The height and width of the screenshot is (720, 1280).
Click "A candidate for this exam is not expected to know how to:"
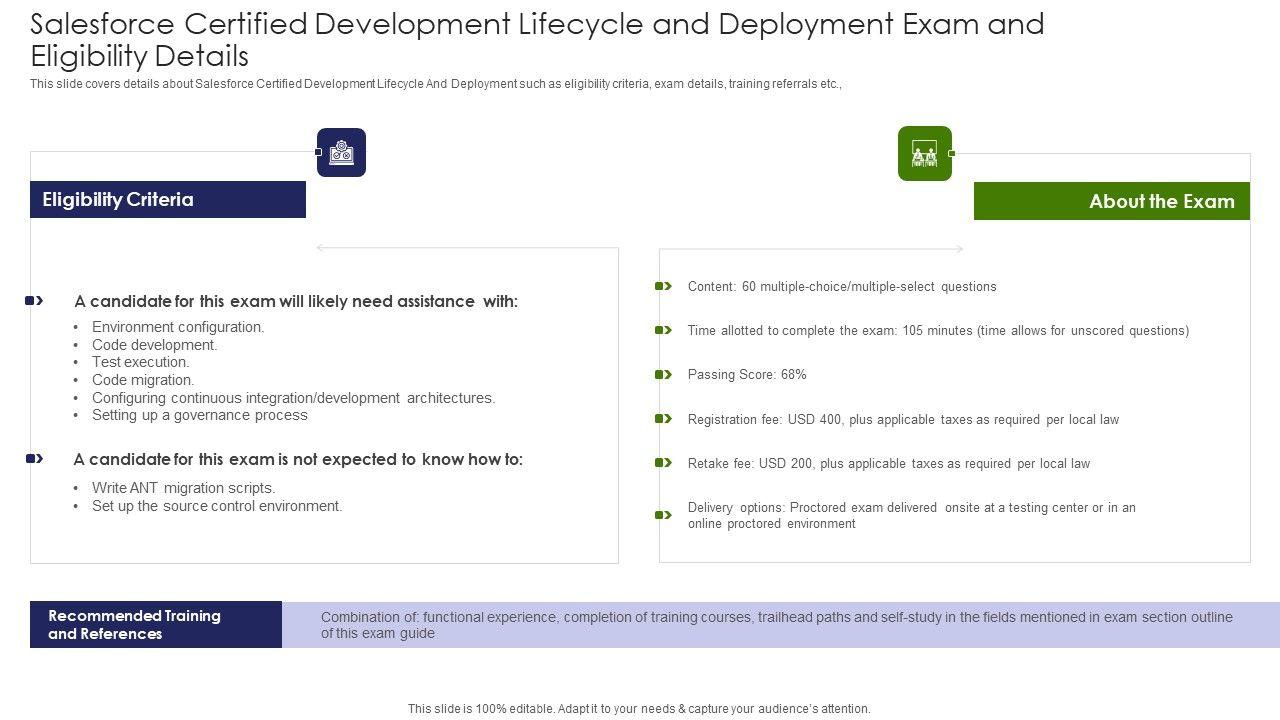[x=298, y=459]
